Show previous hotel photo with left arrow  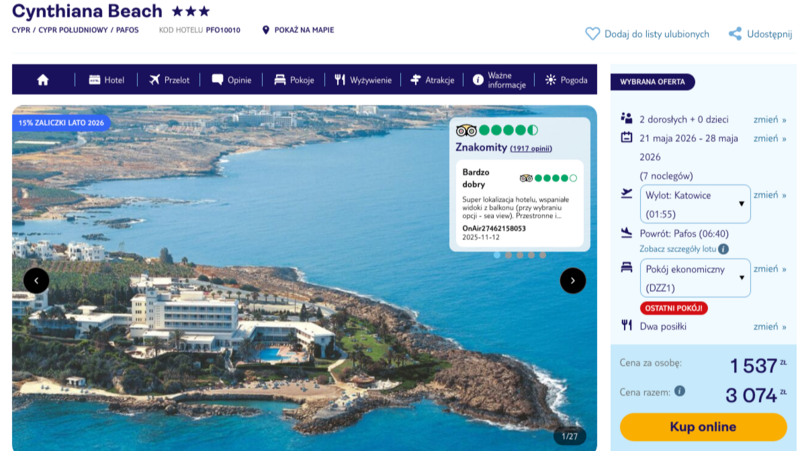(x=36, y=281)
